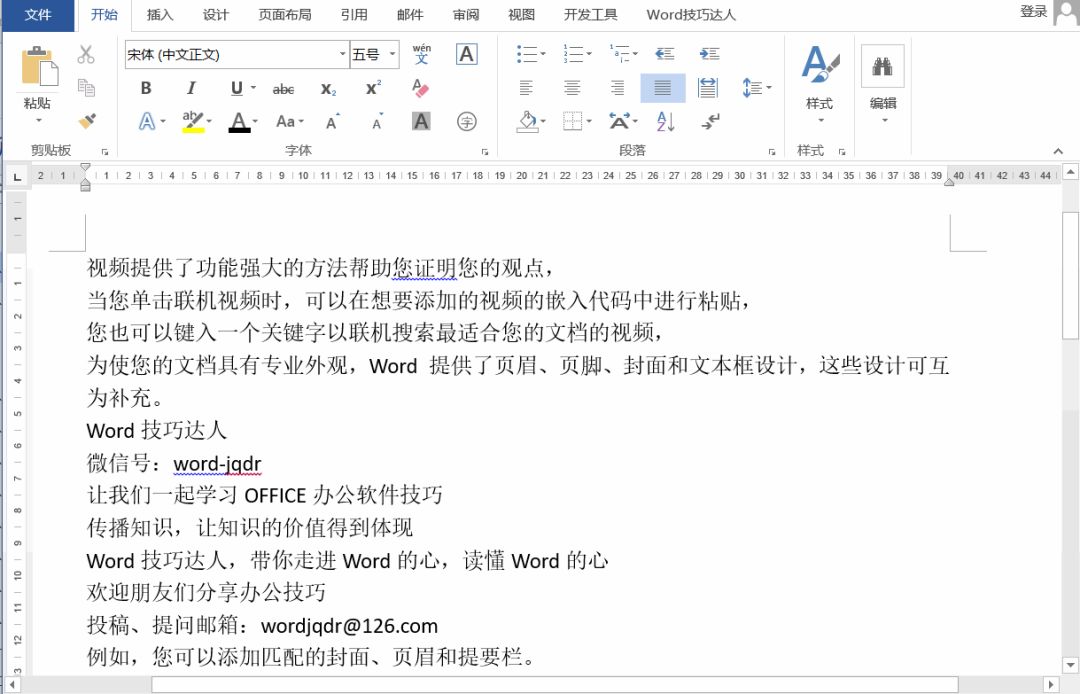Toggle Strikethrough abc formatting
Viewport: 1080px width, 694px height.
pos(283,89)
